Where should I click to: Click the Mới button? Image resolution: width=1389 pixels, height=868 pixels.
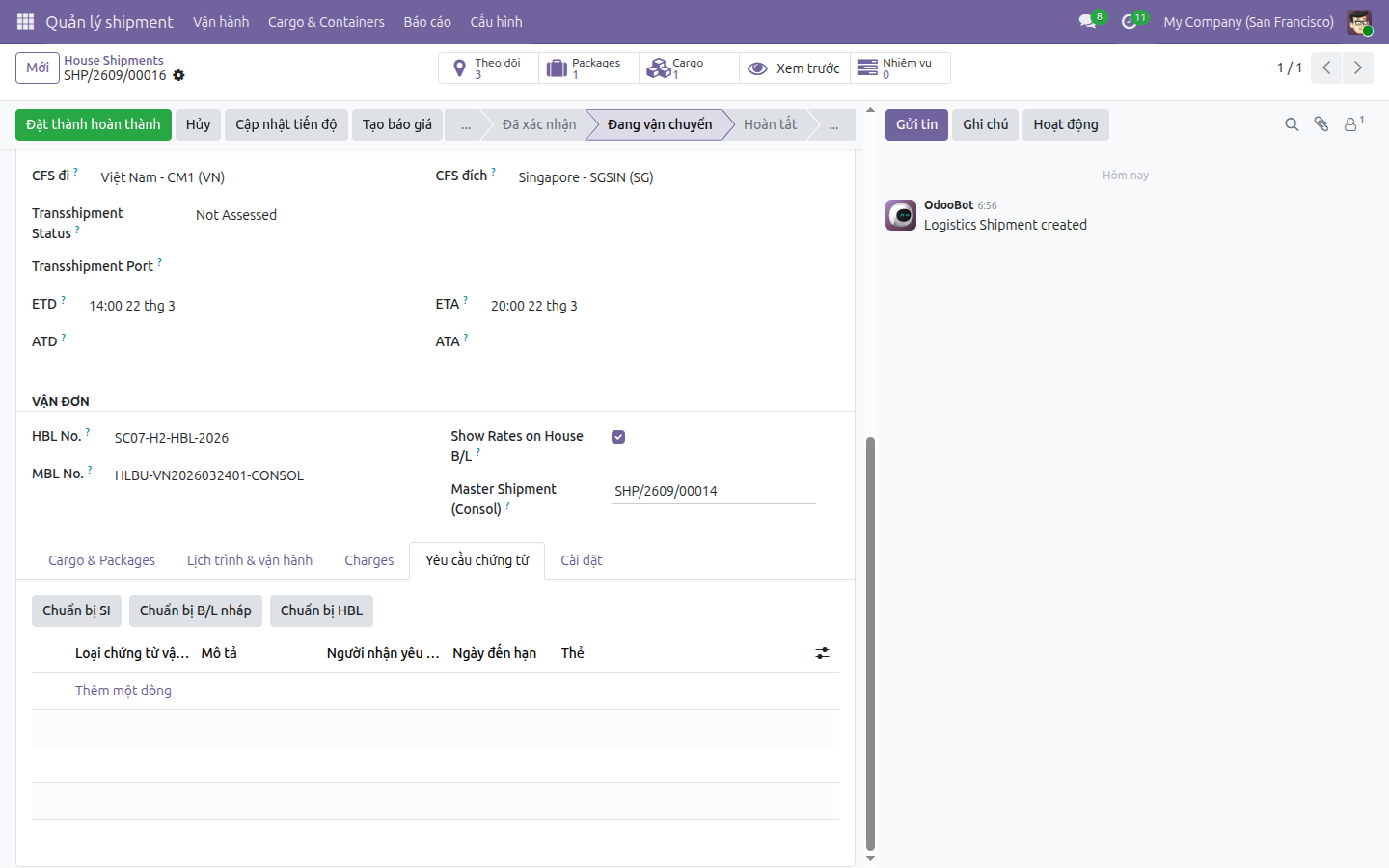38,68
